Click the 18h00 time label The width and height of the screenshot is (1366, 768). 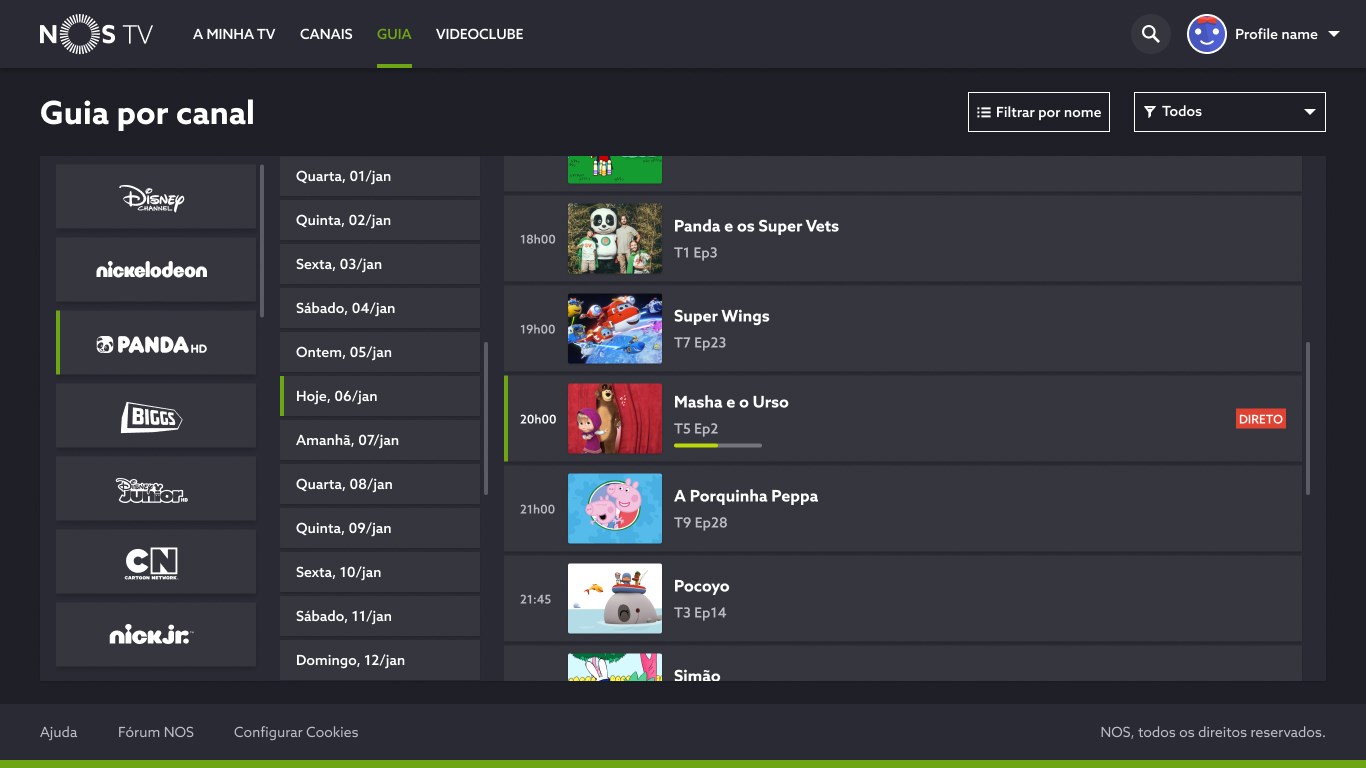538,239
